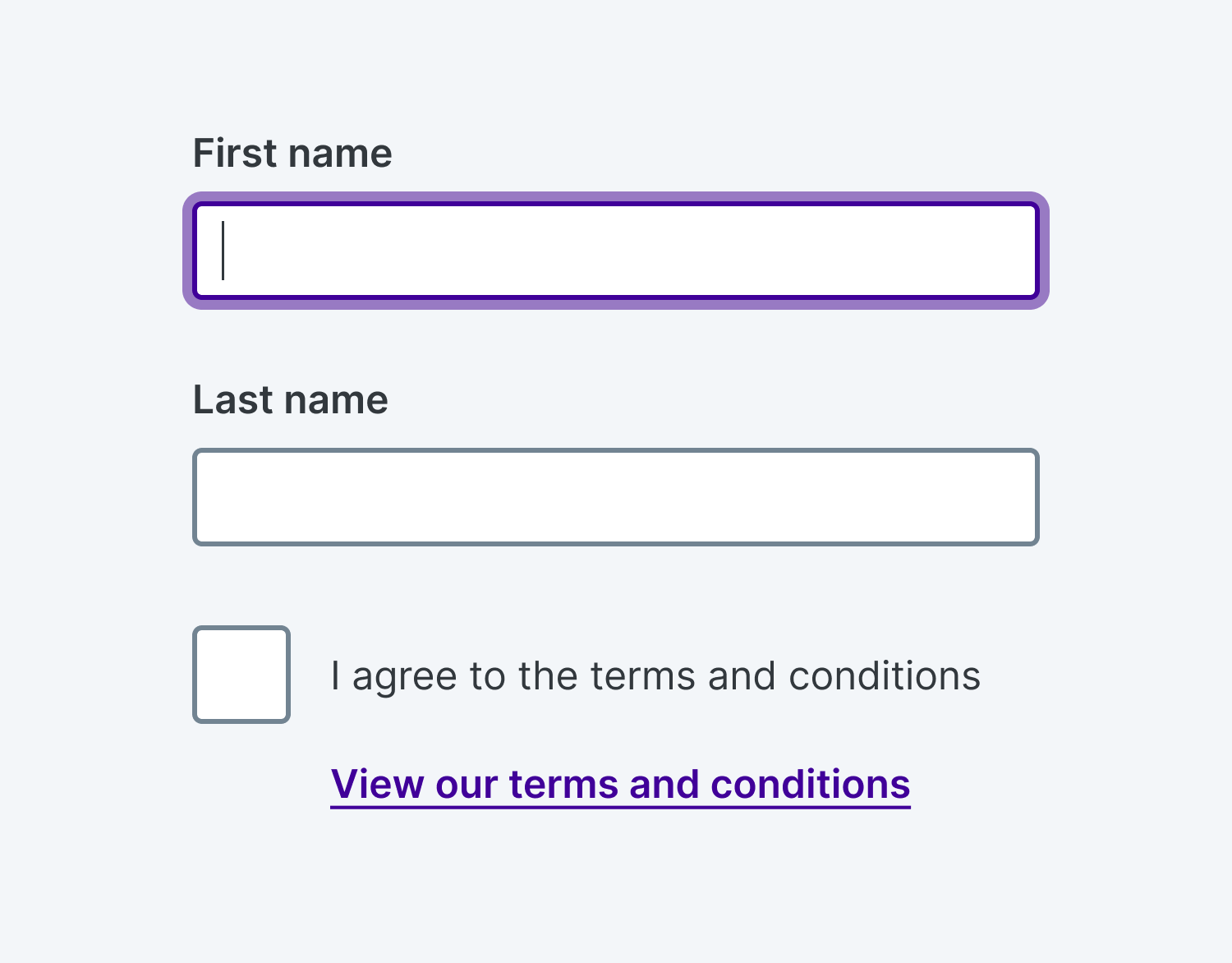
Task: Place cursor in the focused purple-outlined field
Action: pos(616,251)
